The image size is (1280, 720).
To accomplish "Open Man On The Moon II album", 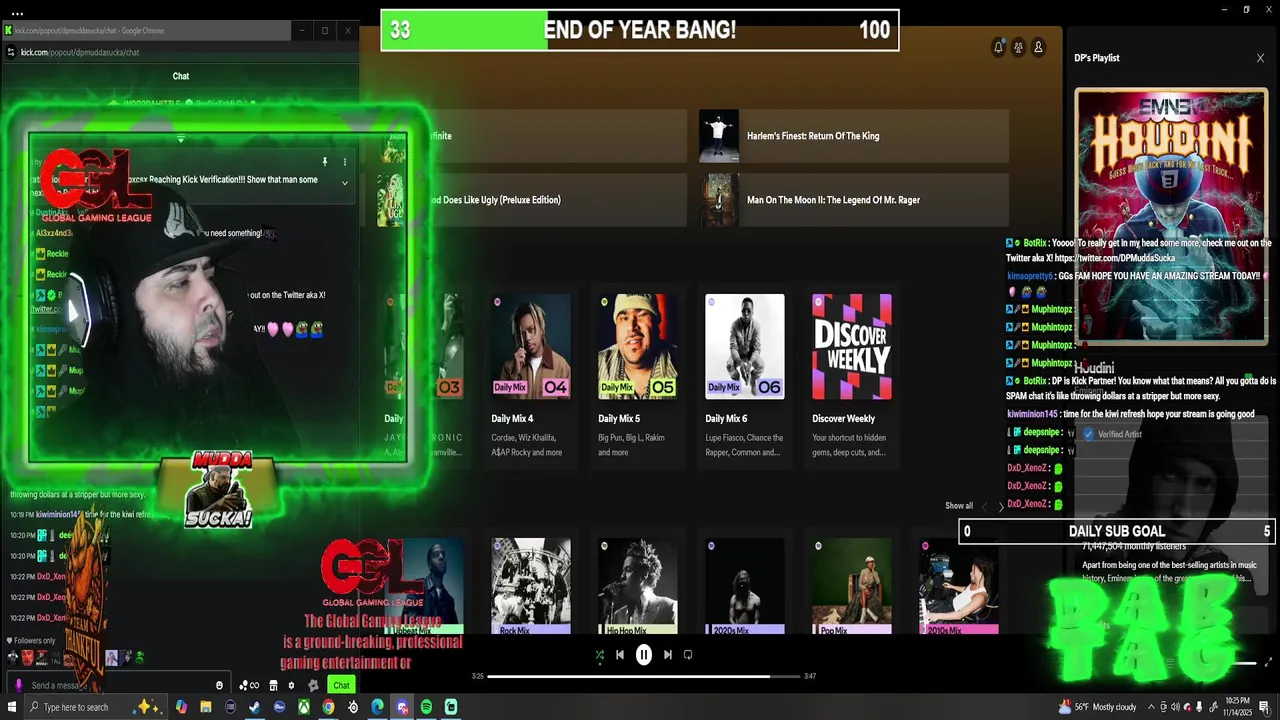I will 854,200.
